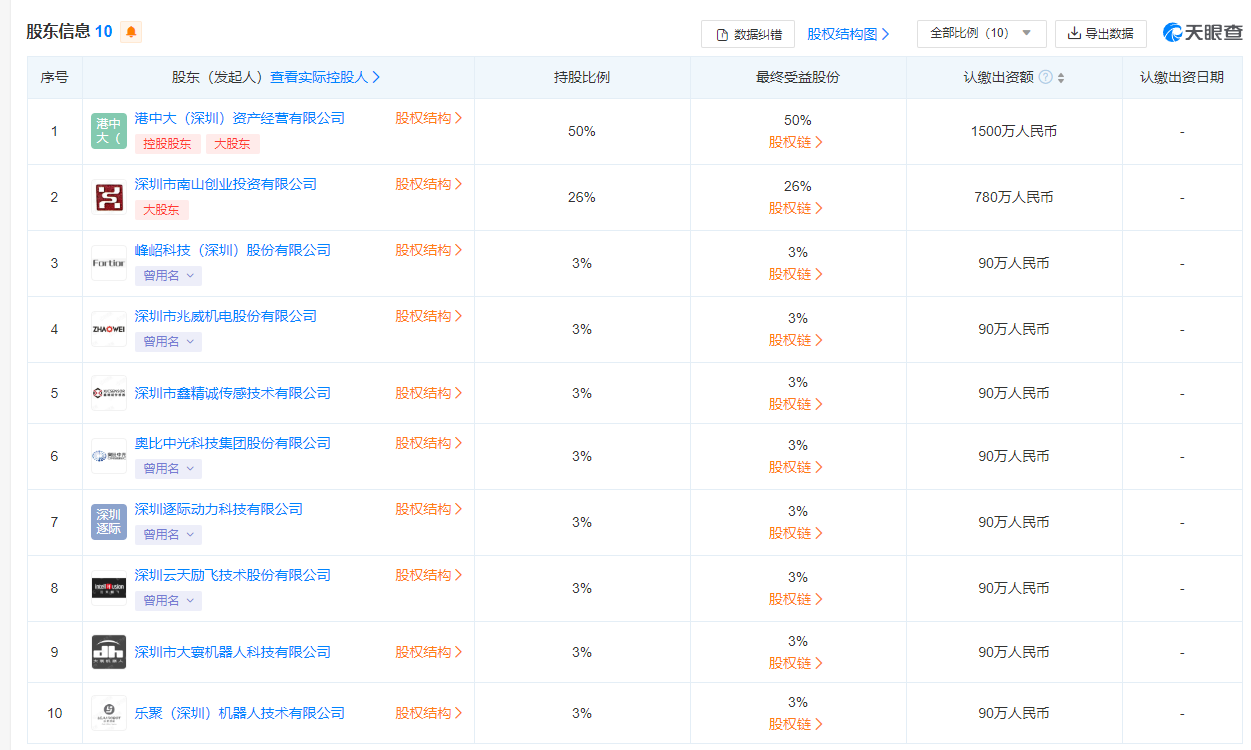Expand 曾用名 for 奥比中光
Viewport: 1251px width, 750px height.
coord(168,469)
